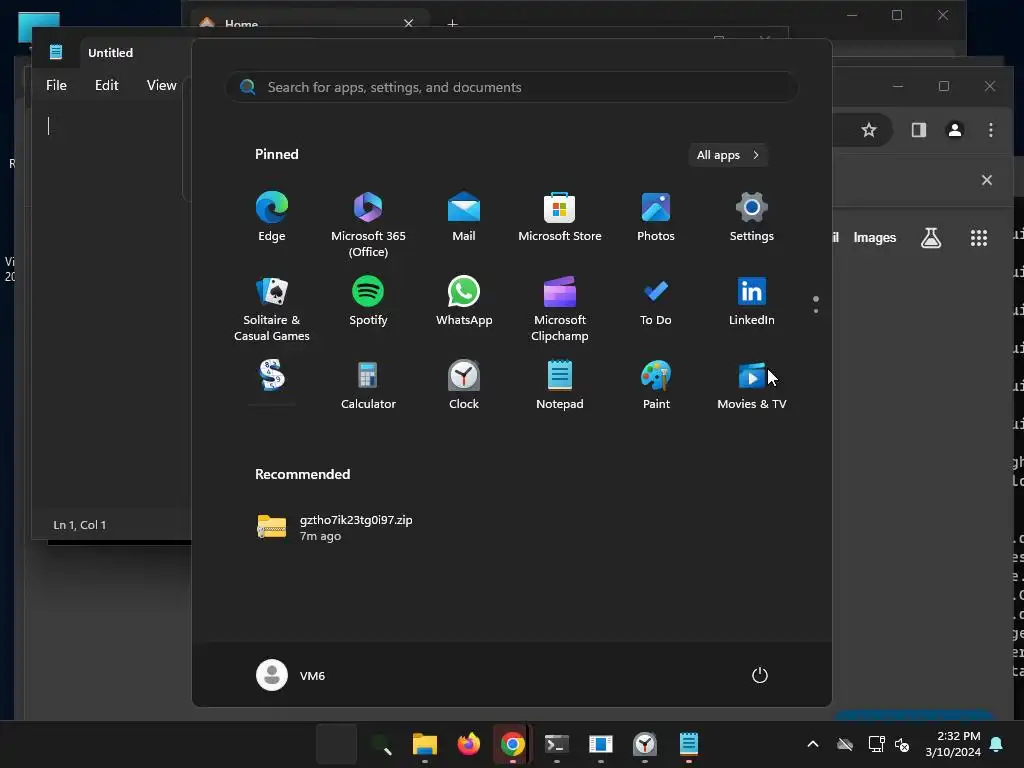
Task: Click into the Notepad text area
Action: click(111, 307)
